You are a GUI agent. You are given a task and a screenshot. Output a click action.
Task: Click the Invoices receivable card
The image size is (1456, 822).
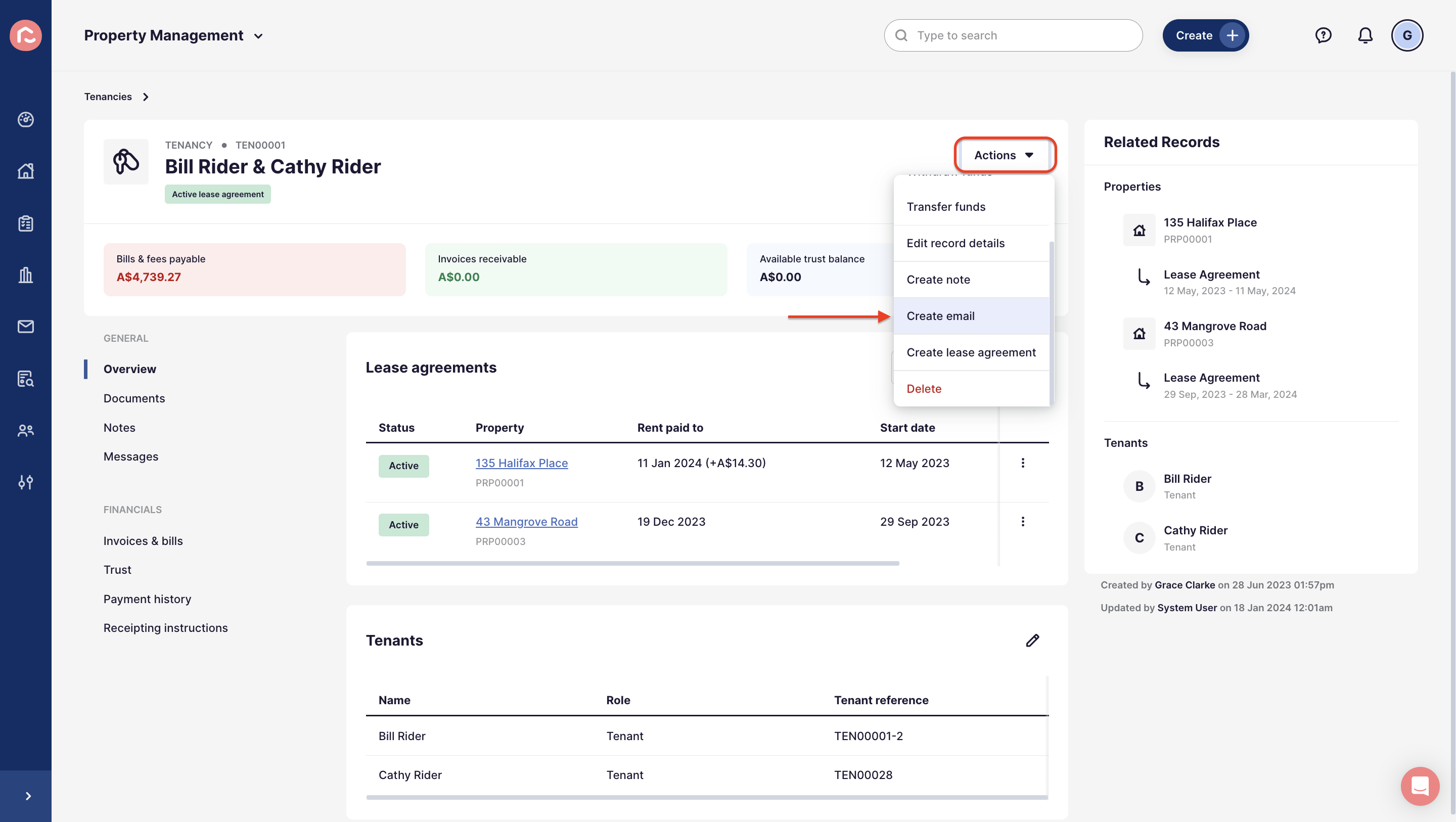tap(576, 269)
